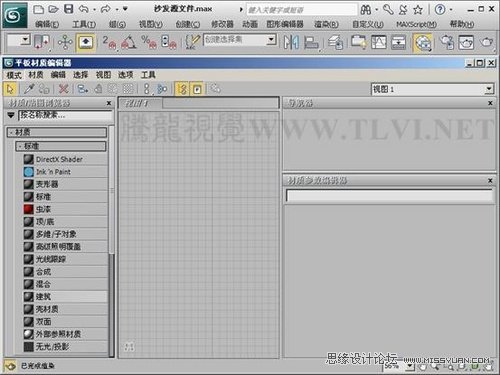This screenshot has width=500, height=375.
Task: Collapse the 材质 group in browser
Action: [57, 132]
